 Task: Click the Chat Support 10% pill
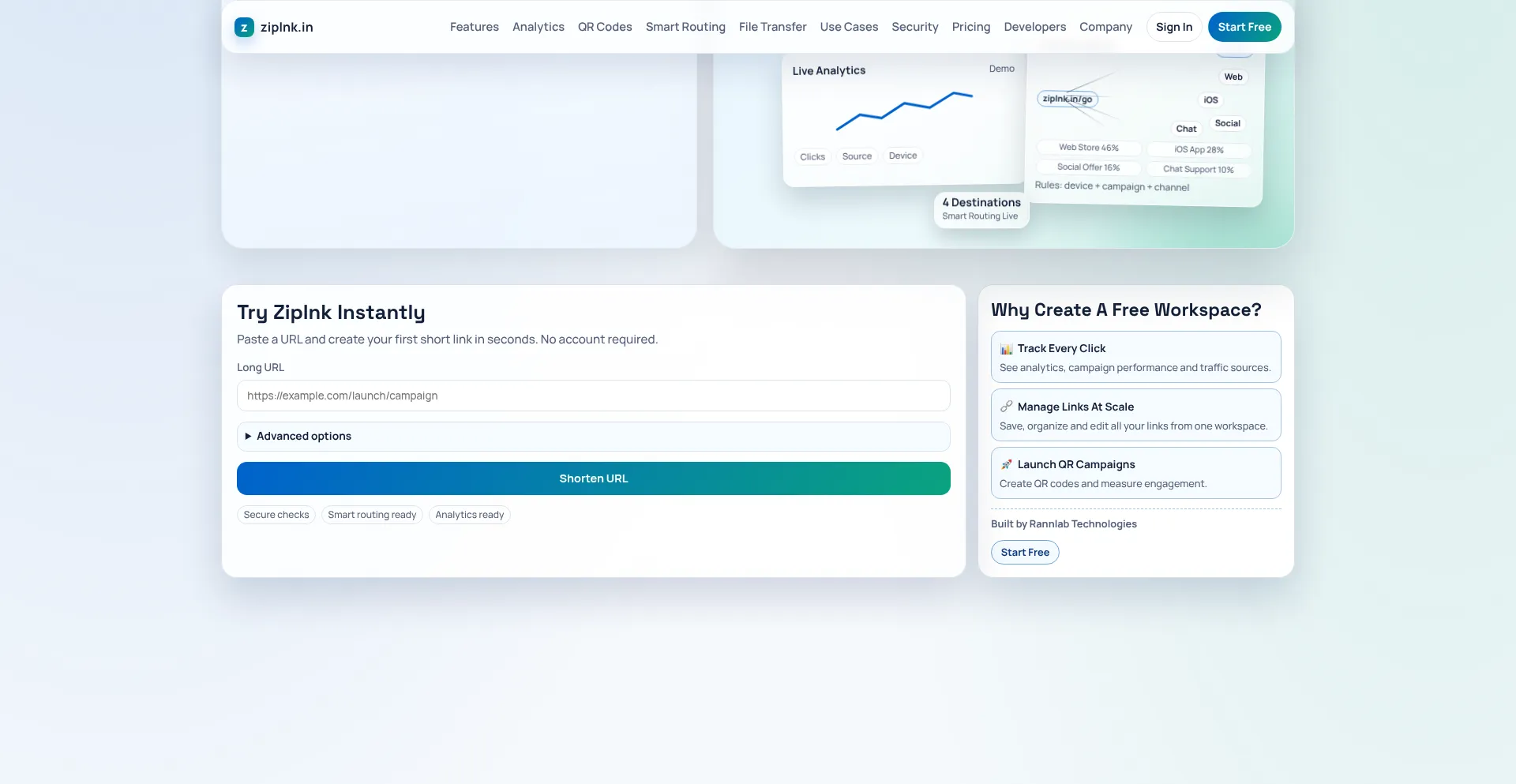pyautogui.click(x=1199, y=170)
